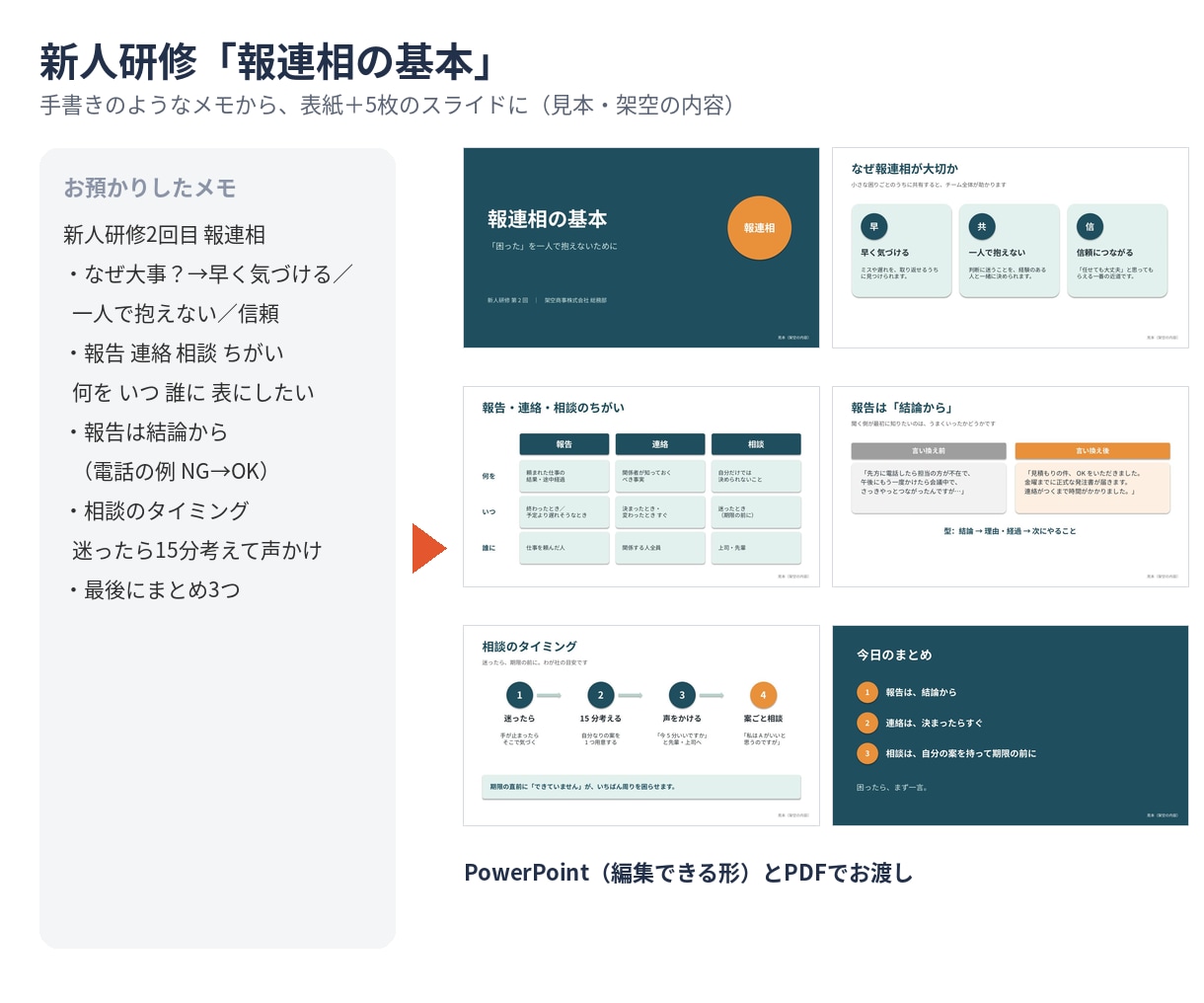This screenshot has height=1003, width=1204.
Task: Click the 先方に電話したら quote box
Action: pyautogui.click(x=929, y=488)
